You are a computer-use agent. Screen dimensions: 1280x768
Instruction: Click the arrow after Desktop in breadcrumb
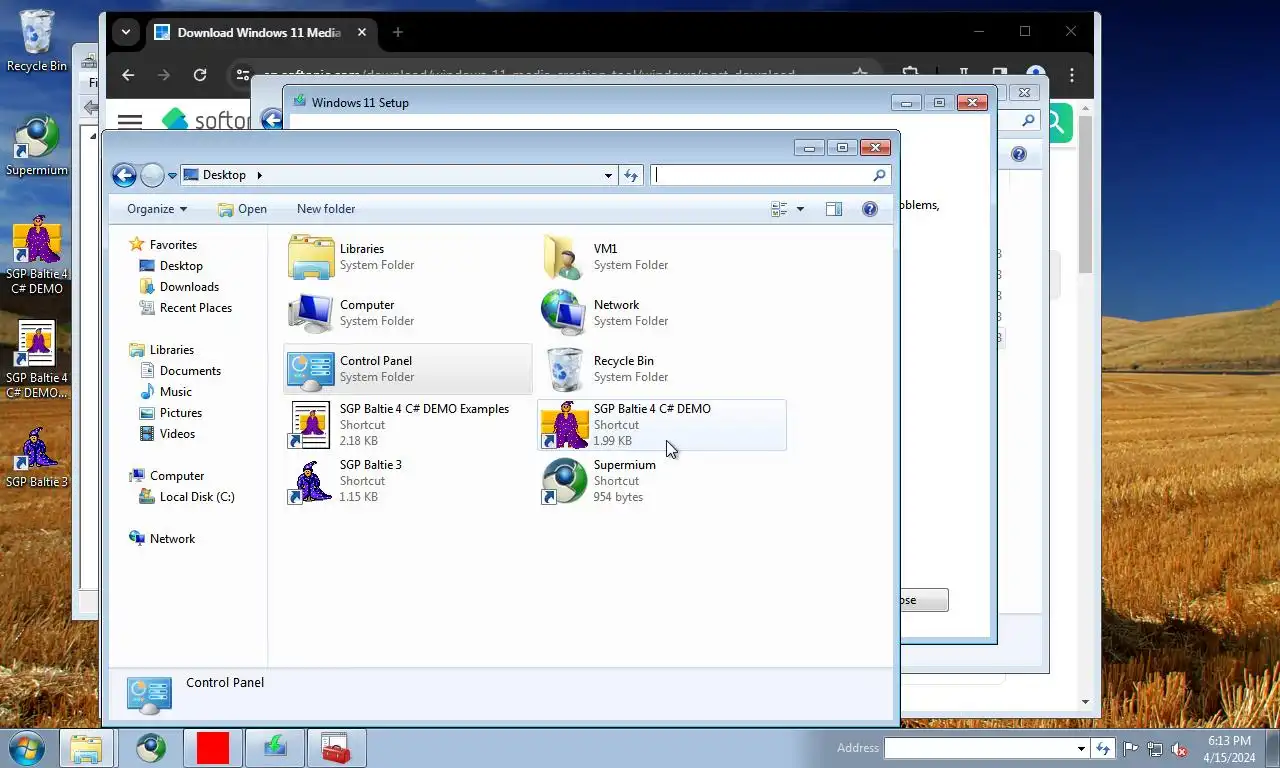(x=259, y=175)
